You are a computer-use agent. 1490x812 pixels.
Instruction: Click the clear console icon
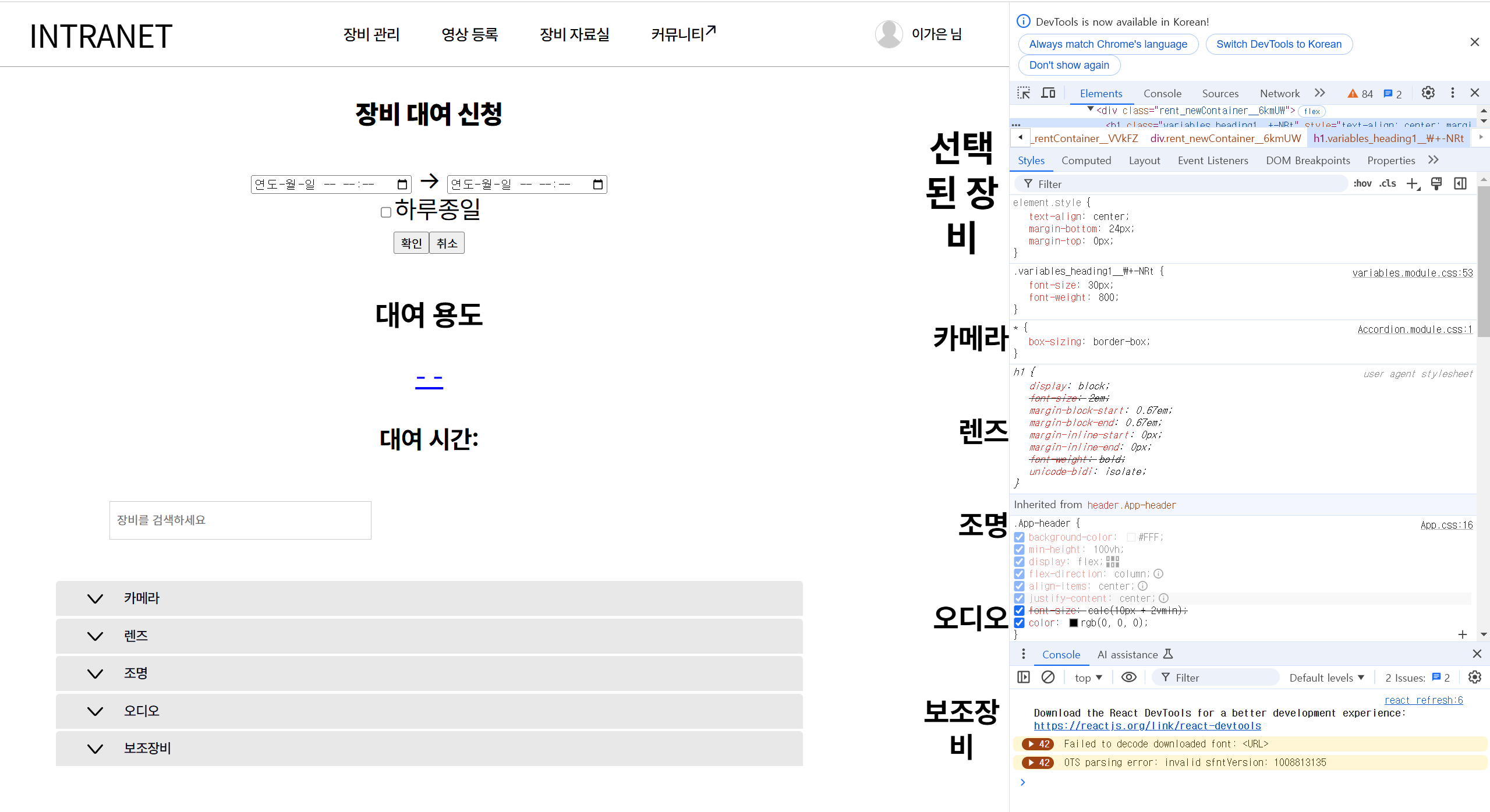click(1048, 677)
